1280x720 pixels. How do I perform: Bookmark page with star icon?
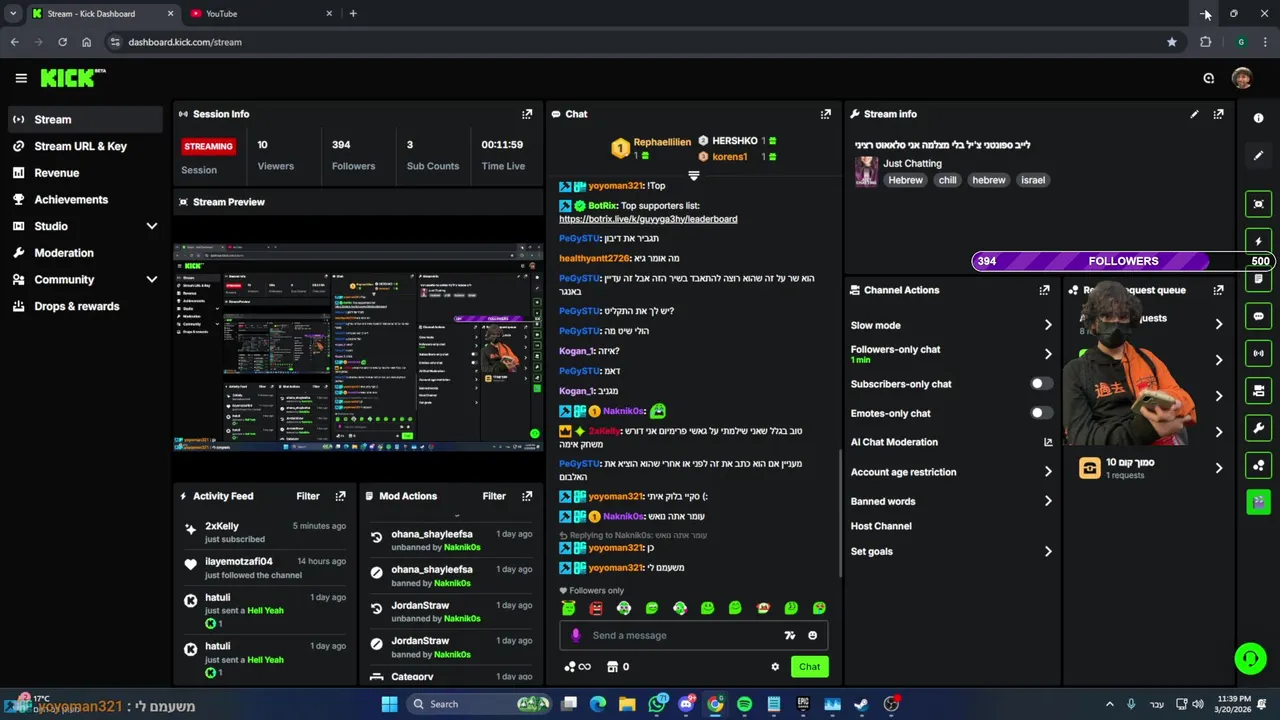pyautogui.click(x=1172, y=42)
